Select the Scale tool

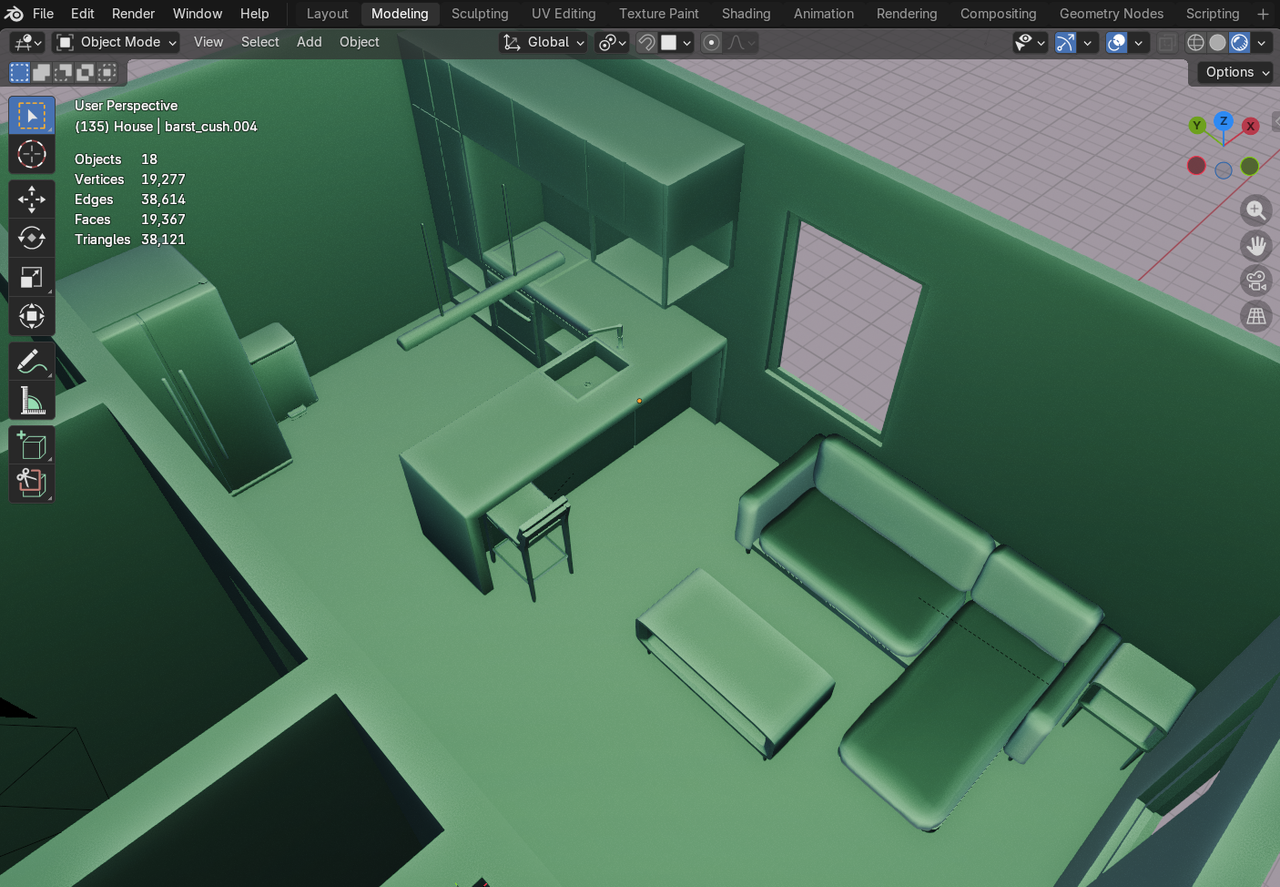pyautogui.click(x=32, y=277)
